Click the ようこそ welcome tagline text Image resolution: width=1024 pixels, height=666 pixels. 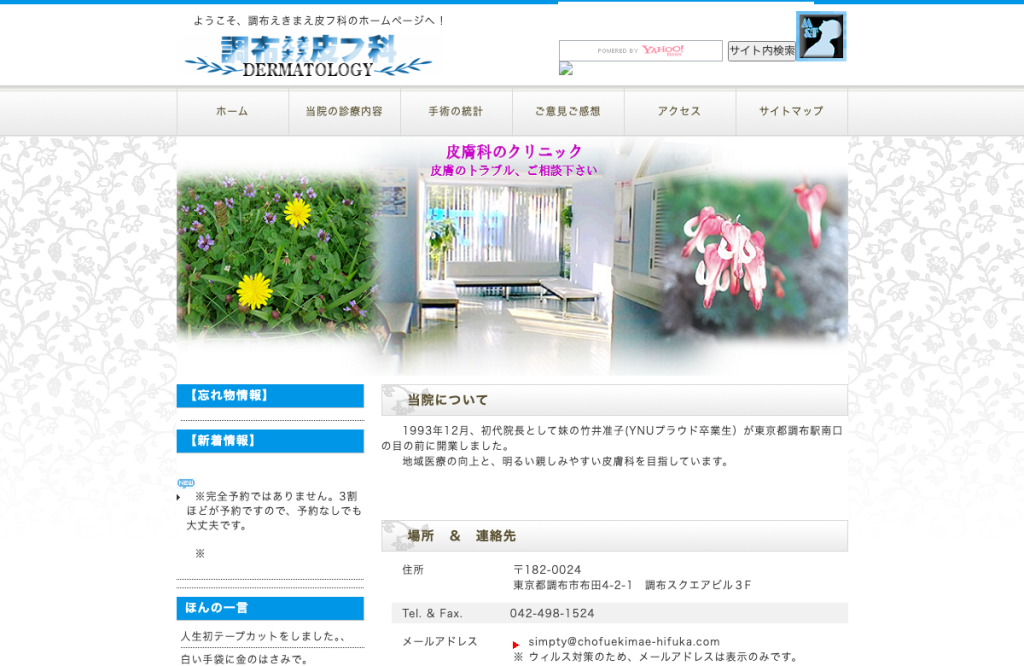(x=319, y=21)
